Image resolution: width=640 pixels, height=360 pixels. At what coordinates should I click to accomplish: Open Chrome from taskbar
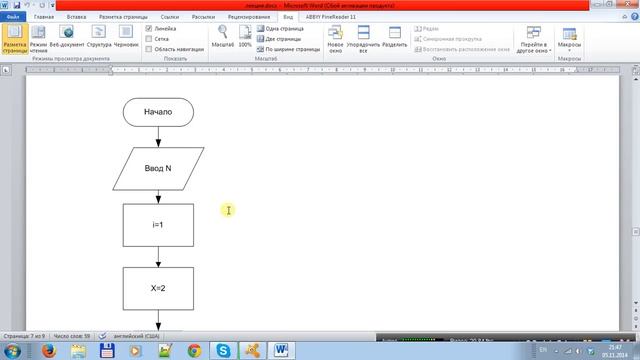(x=194, y=351)
